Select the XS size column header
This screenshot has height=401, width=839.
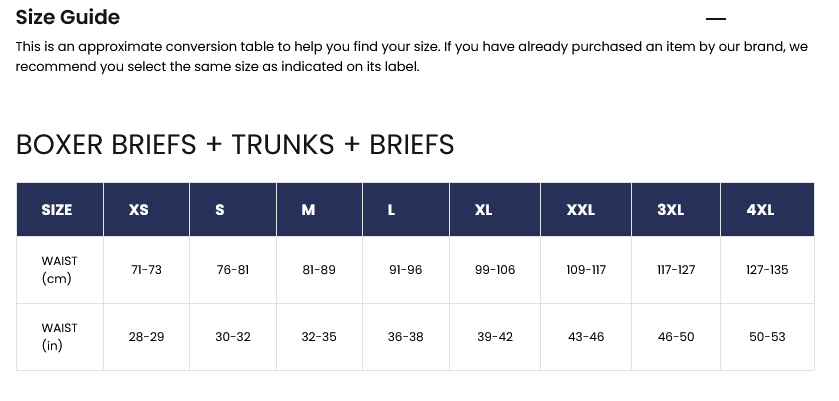[139, 210]
